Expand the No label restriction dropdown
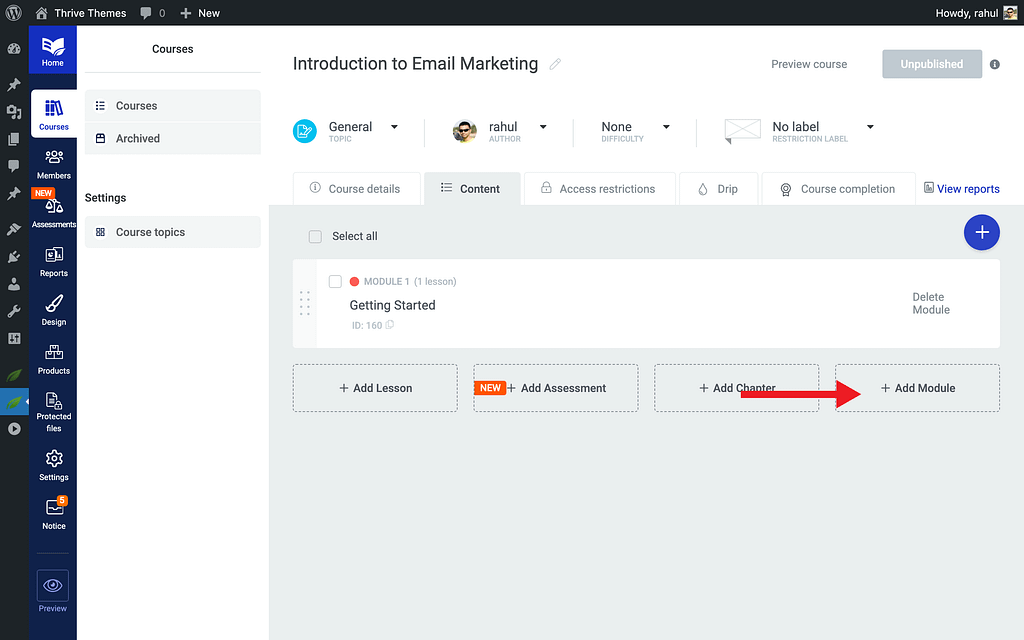 coord(870,127)
